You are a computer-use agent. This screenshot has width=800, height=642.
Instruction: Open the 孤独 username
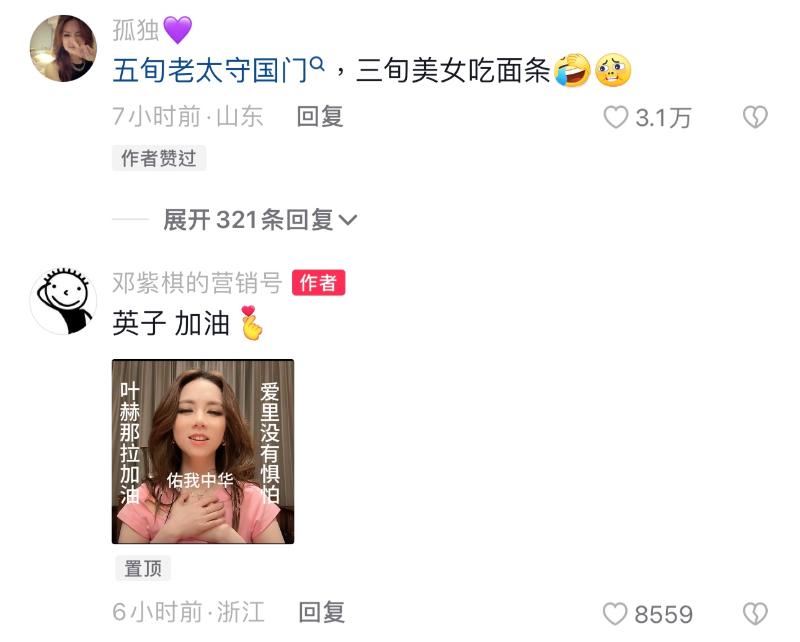136,30
